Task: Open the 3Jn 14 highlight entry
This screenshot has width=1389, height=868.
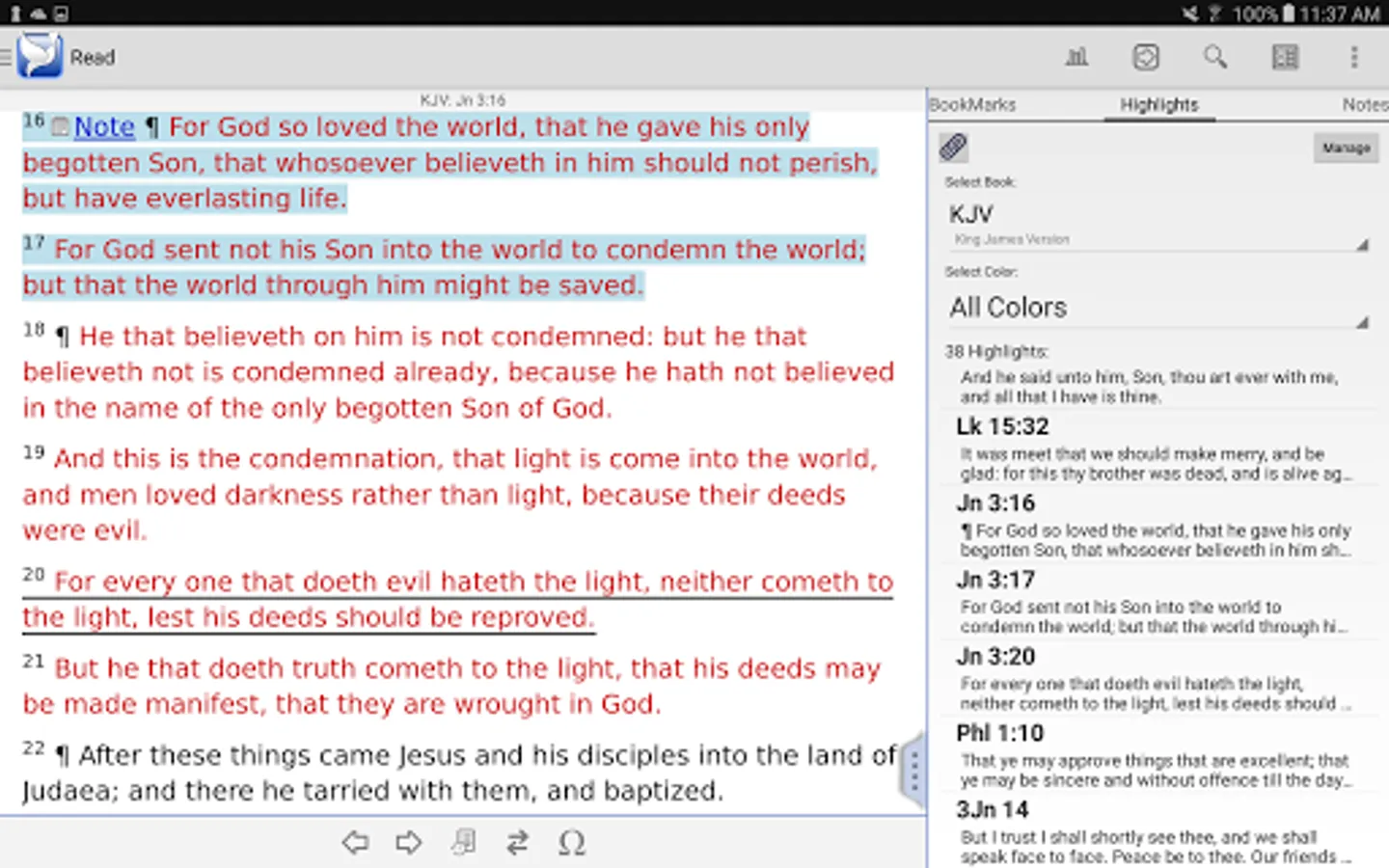Action: tap(1157, 831)
